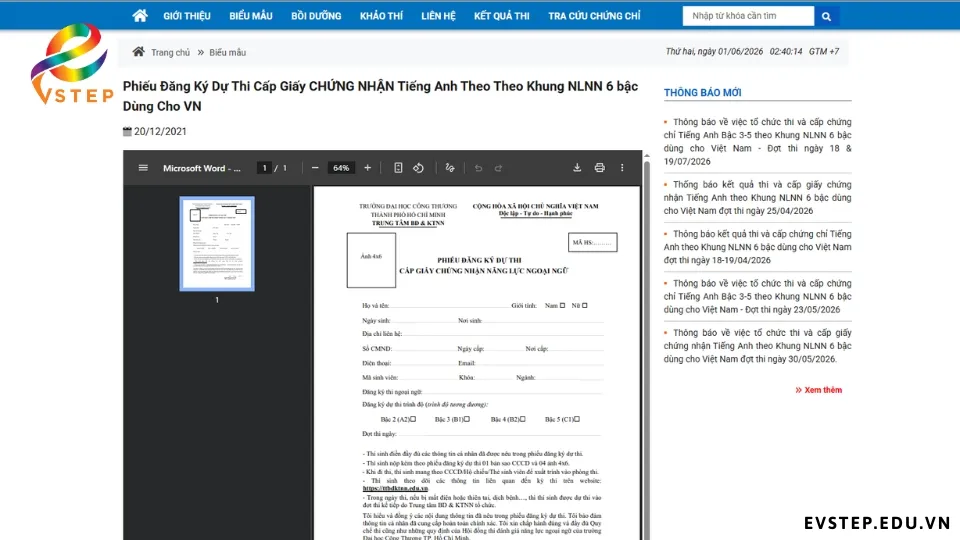Open notice for exam 23/05/2026

pos(757,296)
